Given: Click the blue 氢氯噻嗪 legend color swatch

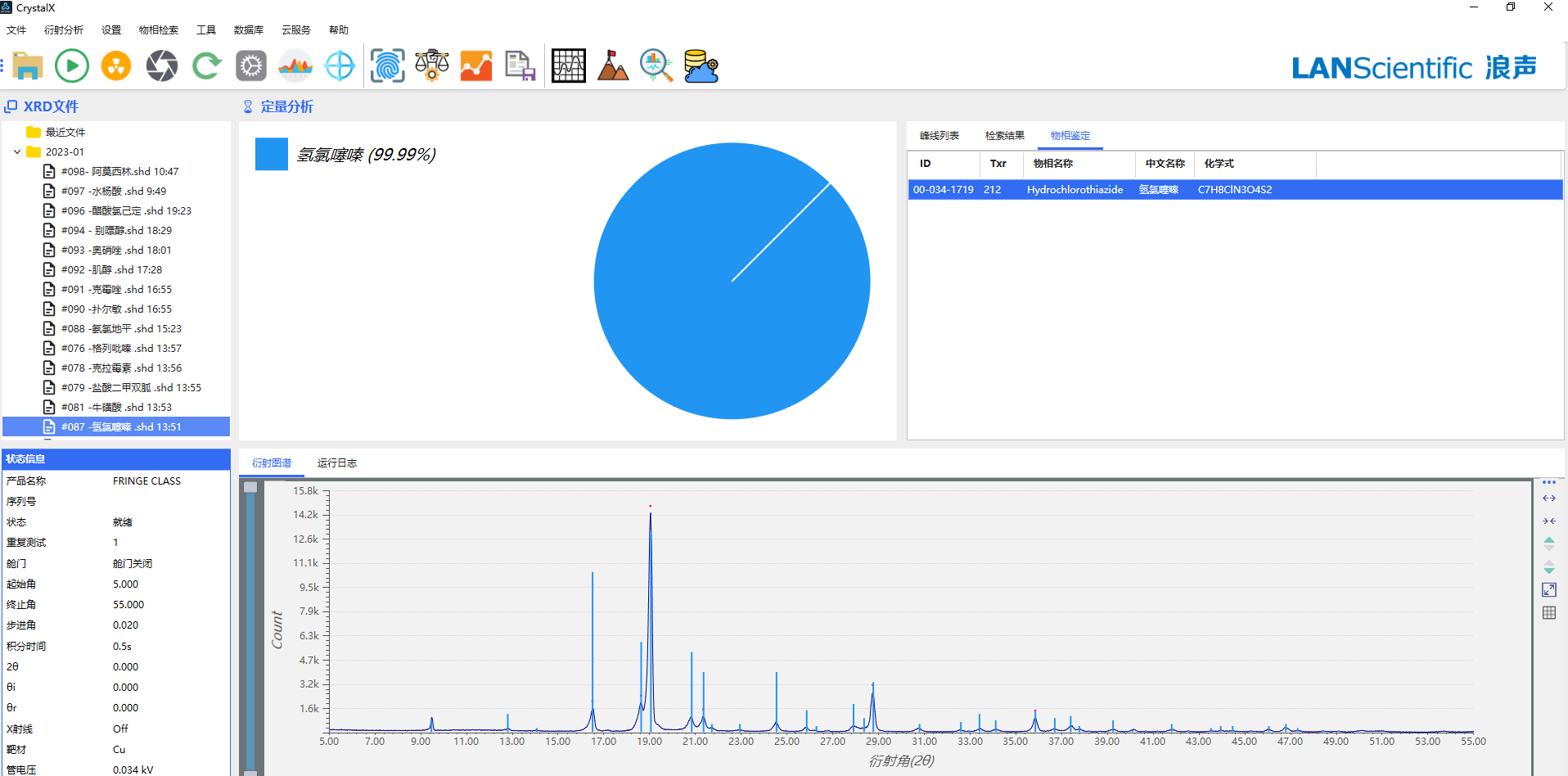Looking at the screenshot, I should click(272, 154).
